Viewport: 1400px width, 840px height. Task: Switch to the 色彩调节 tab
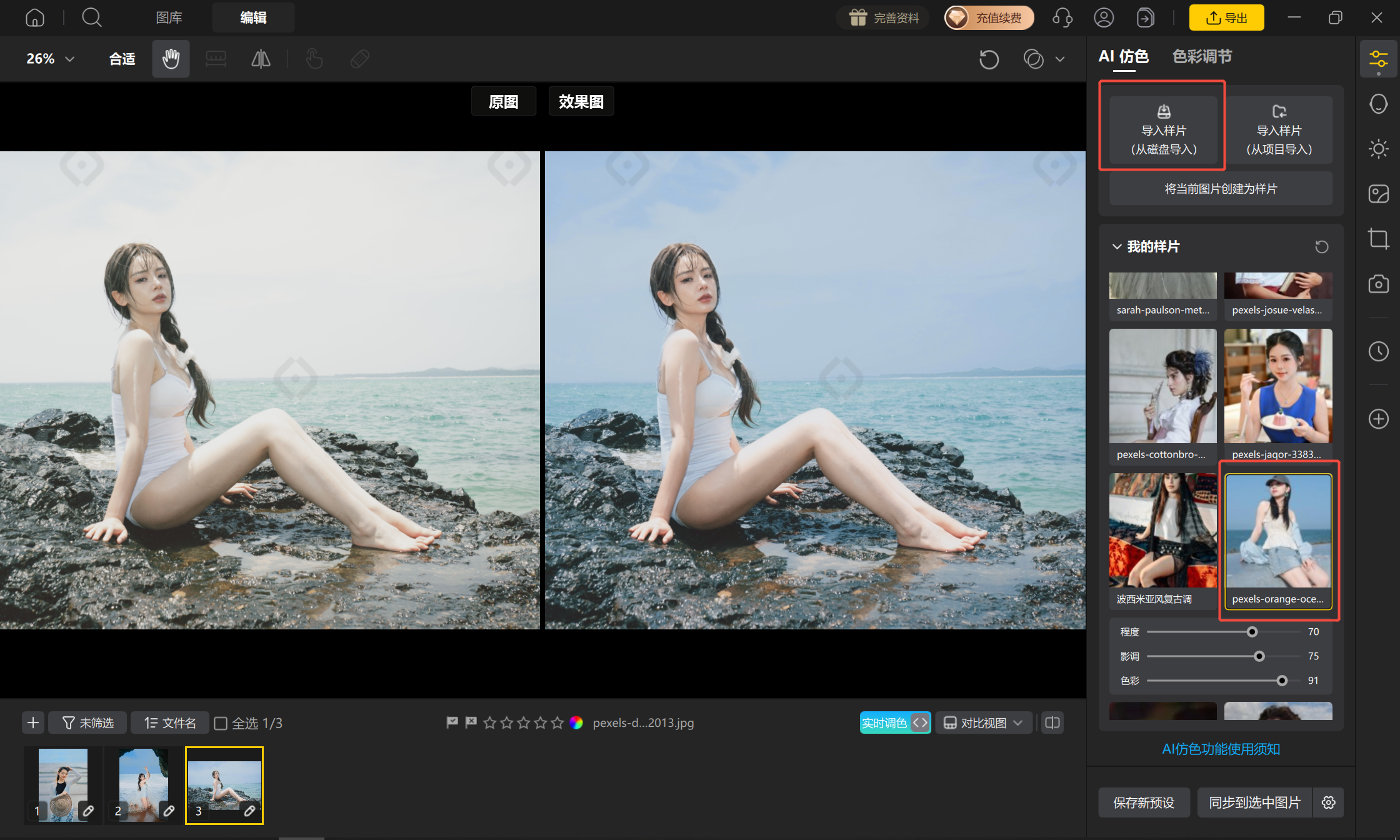[1202, 57]
